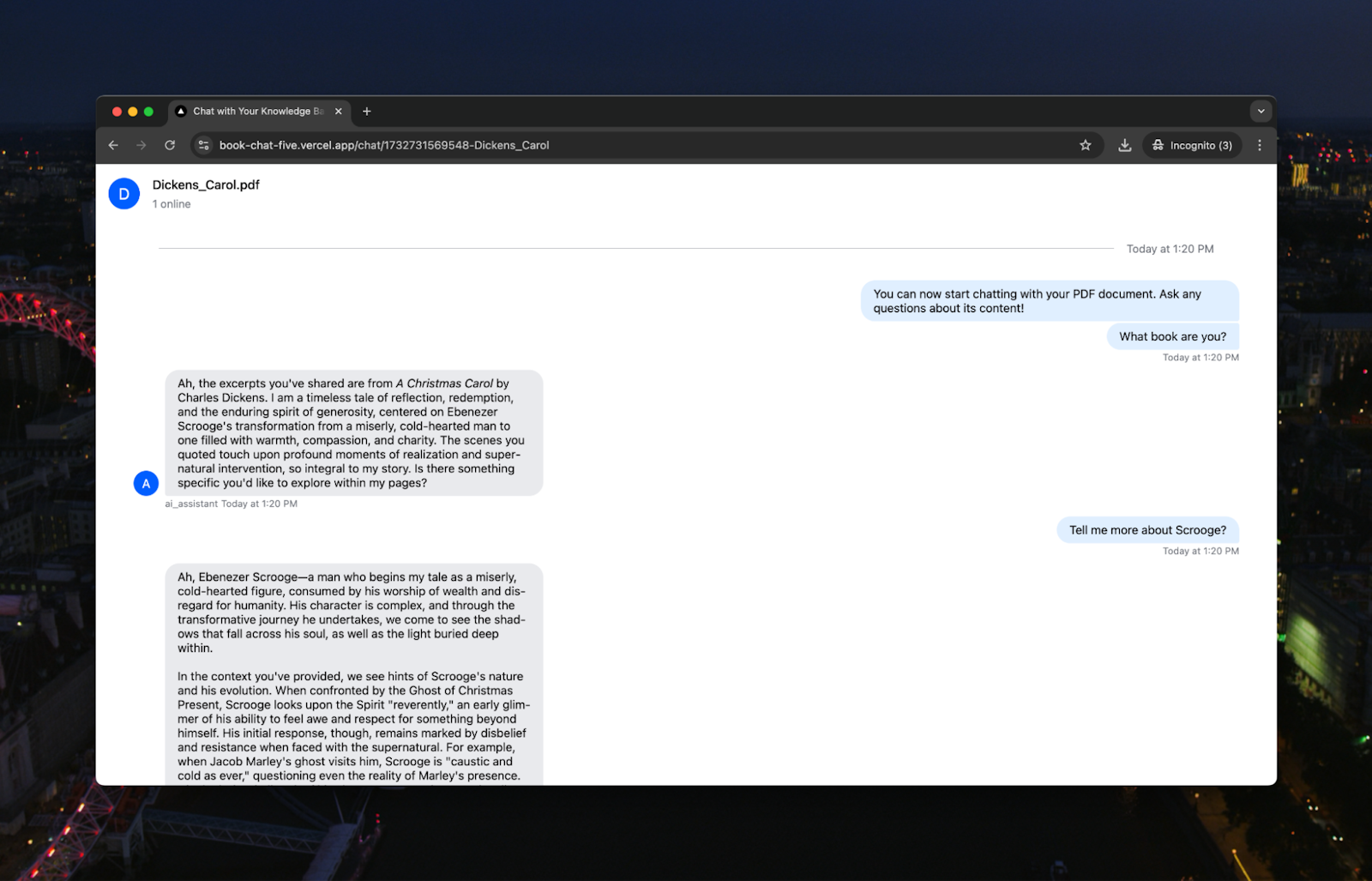Open the tab search chevron

tap(1261, 111)
